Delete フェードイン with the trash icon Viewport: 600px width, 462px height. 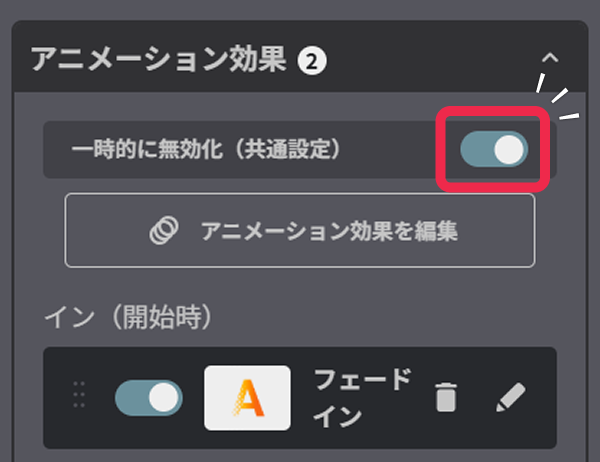point(446,397)
